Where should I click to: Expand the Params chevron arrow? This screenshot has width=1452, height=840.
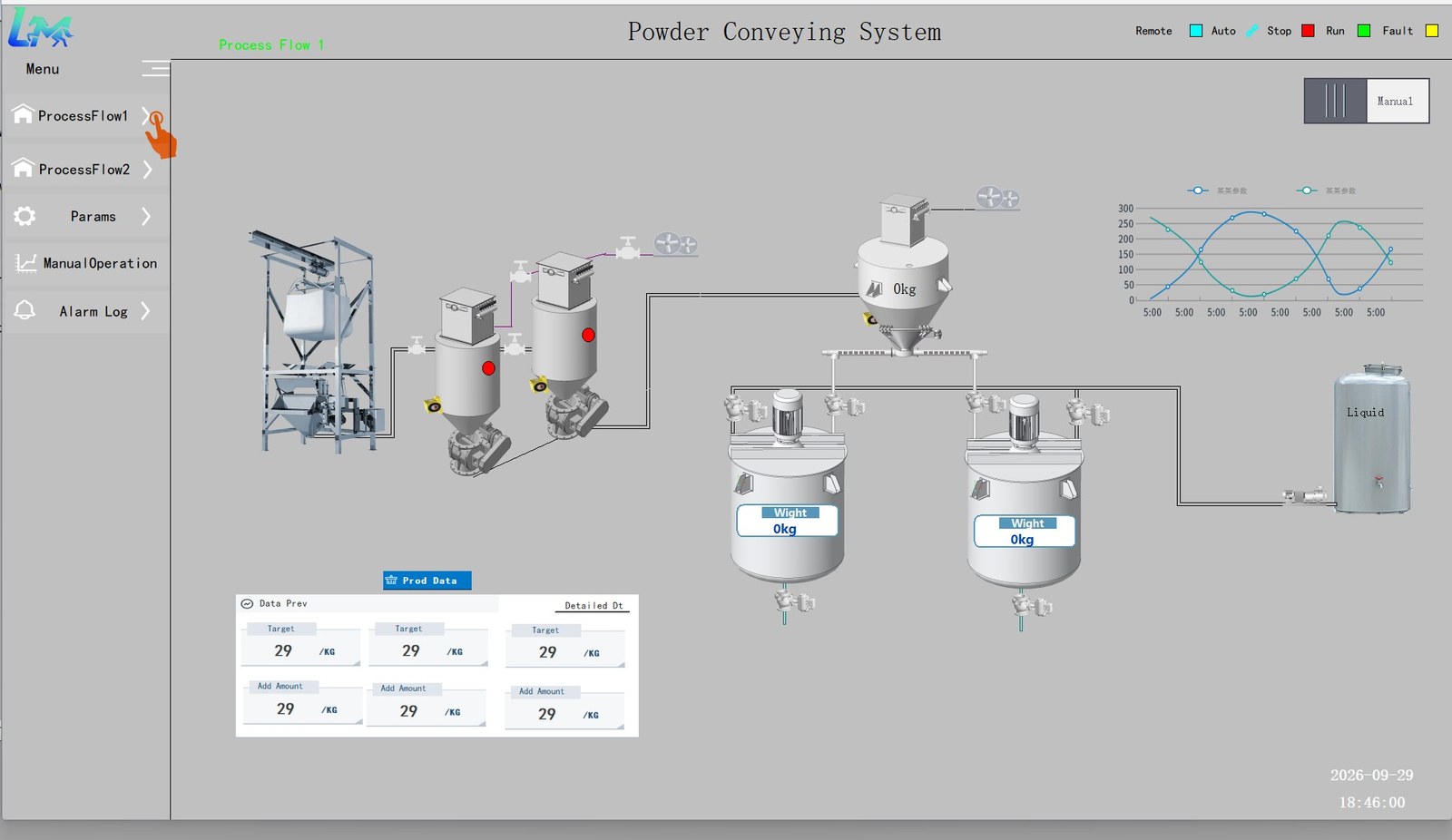coord(146,217)
